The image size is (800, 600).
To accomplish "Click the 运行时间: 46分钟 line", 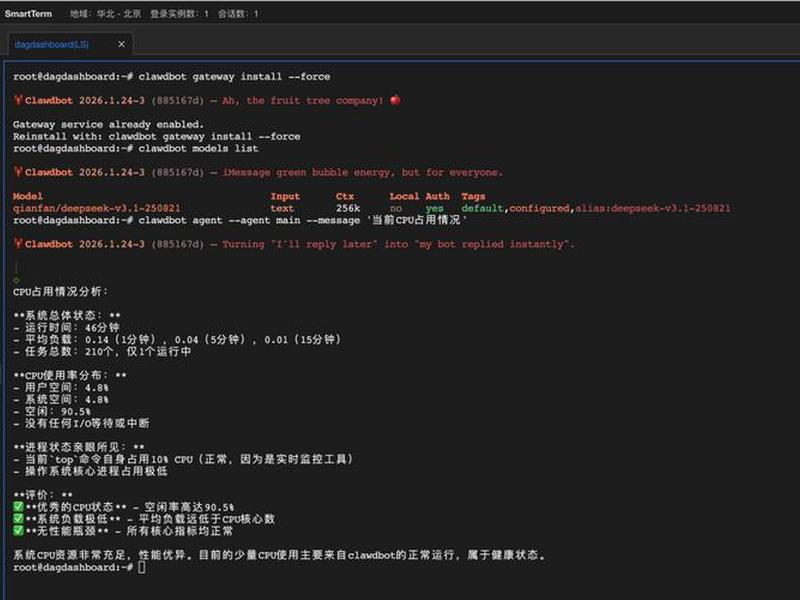I will (66, 328).
